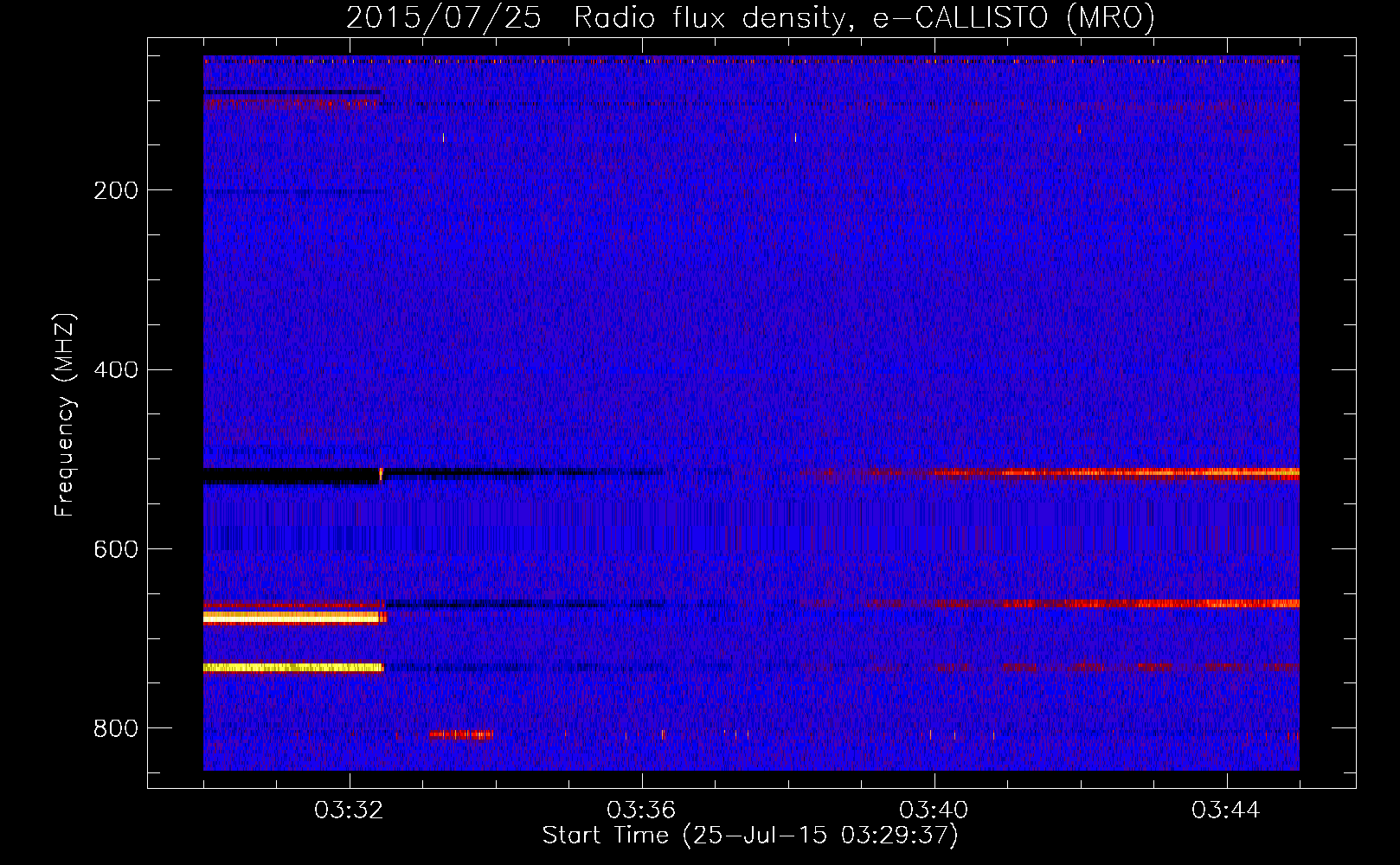Click the 800 frequency tick label
This screenshot has width=1400, height=865.
pyautogui.click(x=116, y=728)
